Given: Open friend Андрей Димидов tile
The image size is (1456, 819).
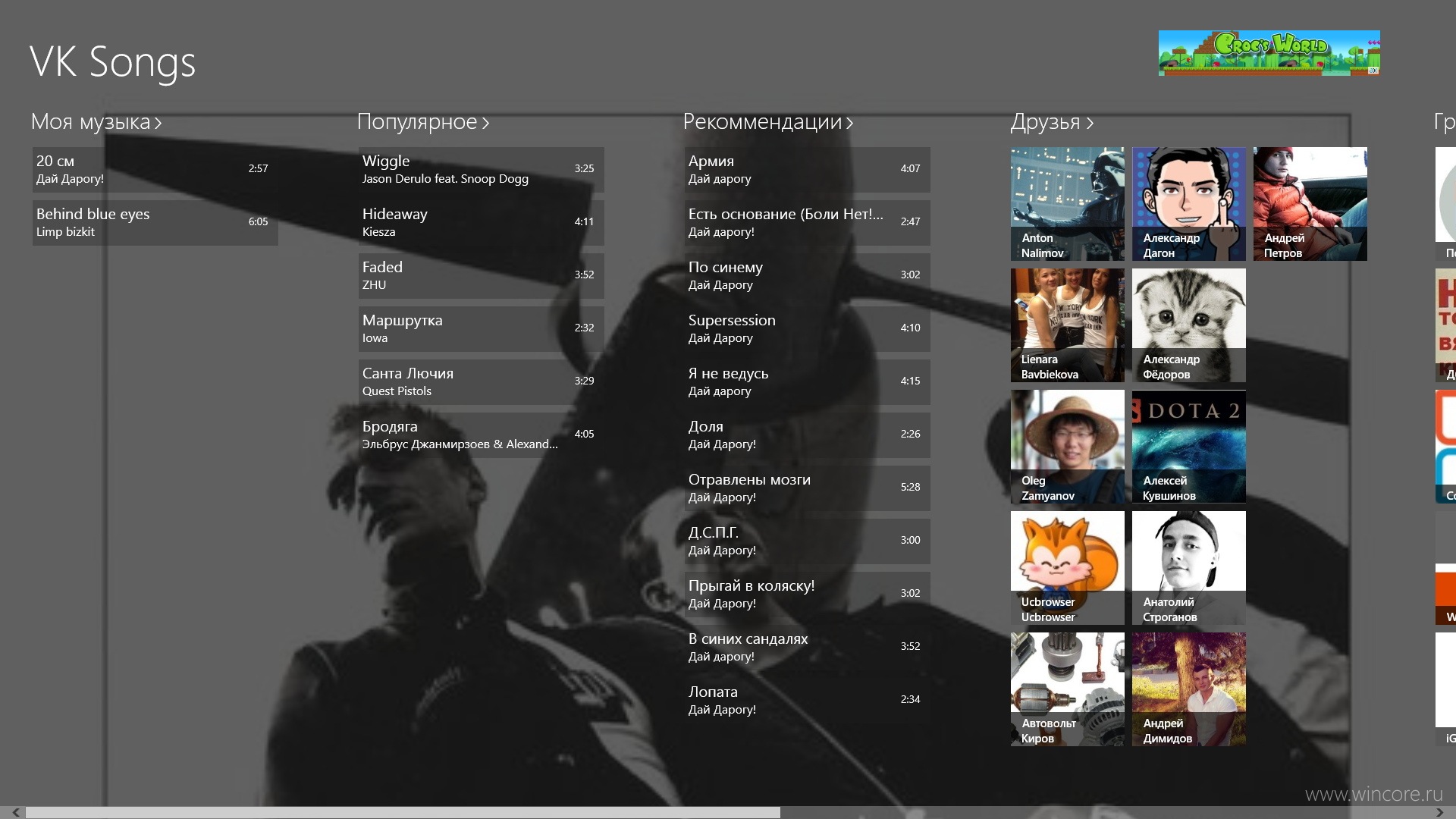Looking at the screenshot, I should click(x=1188, y=689).
